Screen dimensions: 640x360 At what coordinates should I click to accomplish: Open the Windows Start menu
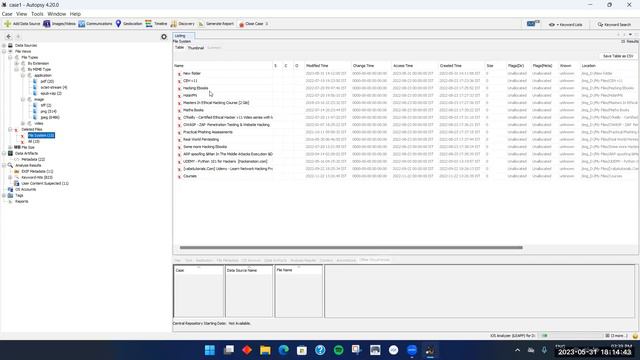click(210, 350)
